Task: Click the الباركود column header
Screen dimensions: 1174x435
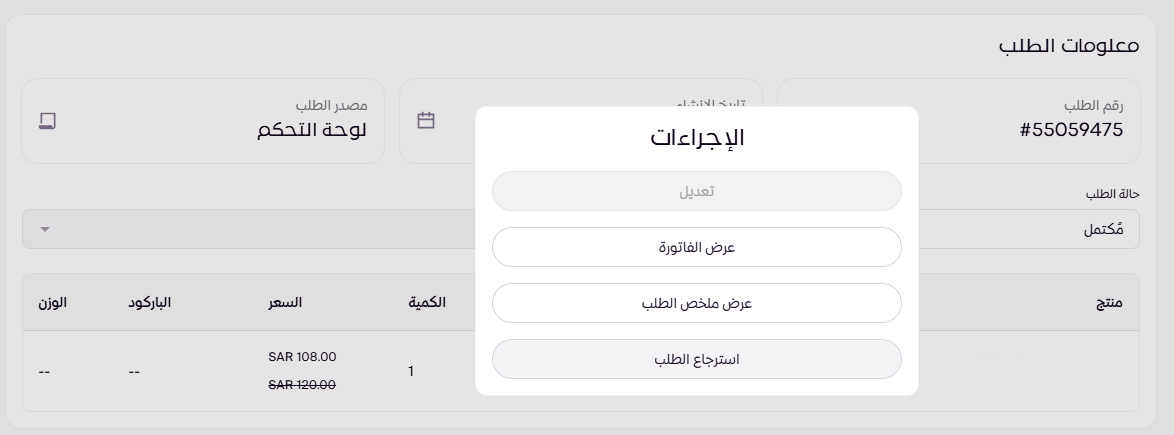Action: [151, 302]
